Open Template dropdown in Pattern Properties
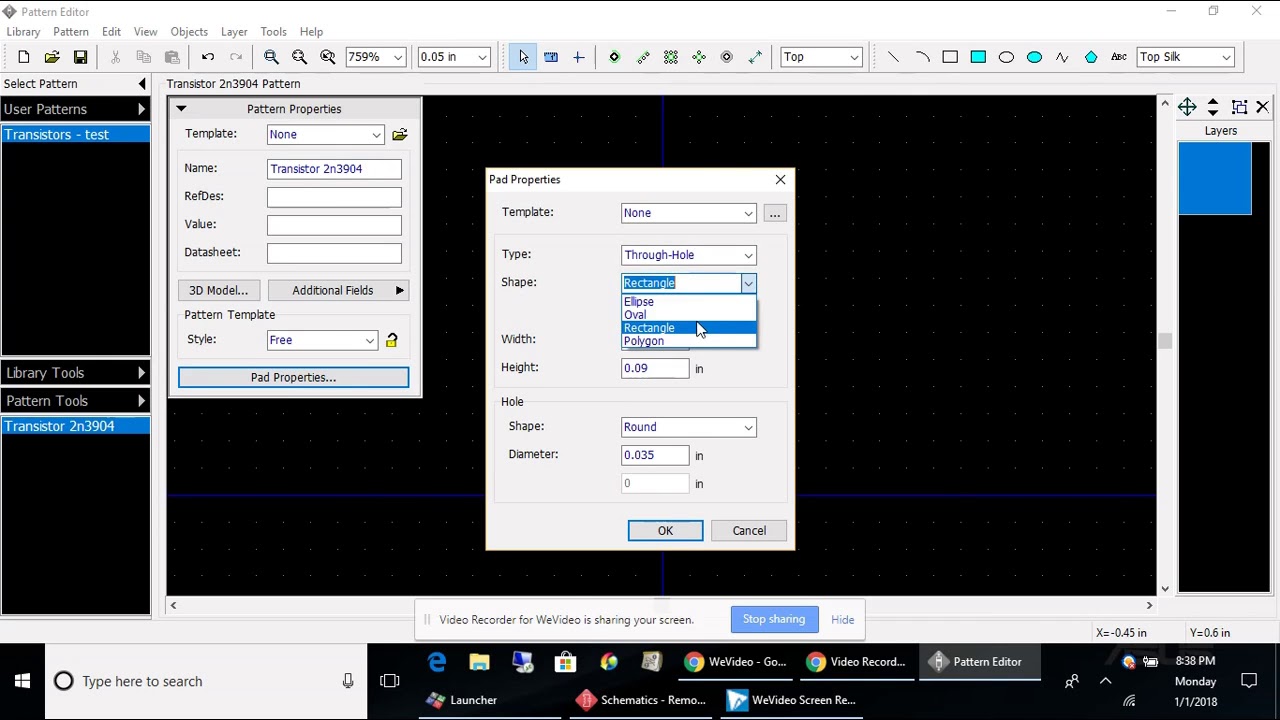 [x=376, y=135]
